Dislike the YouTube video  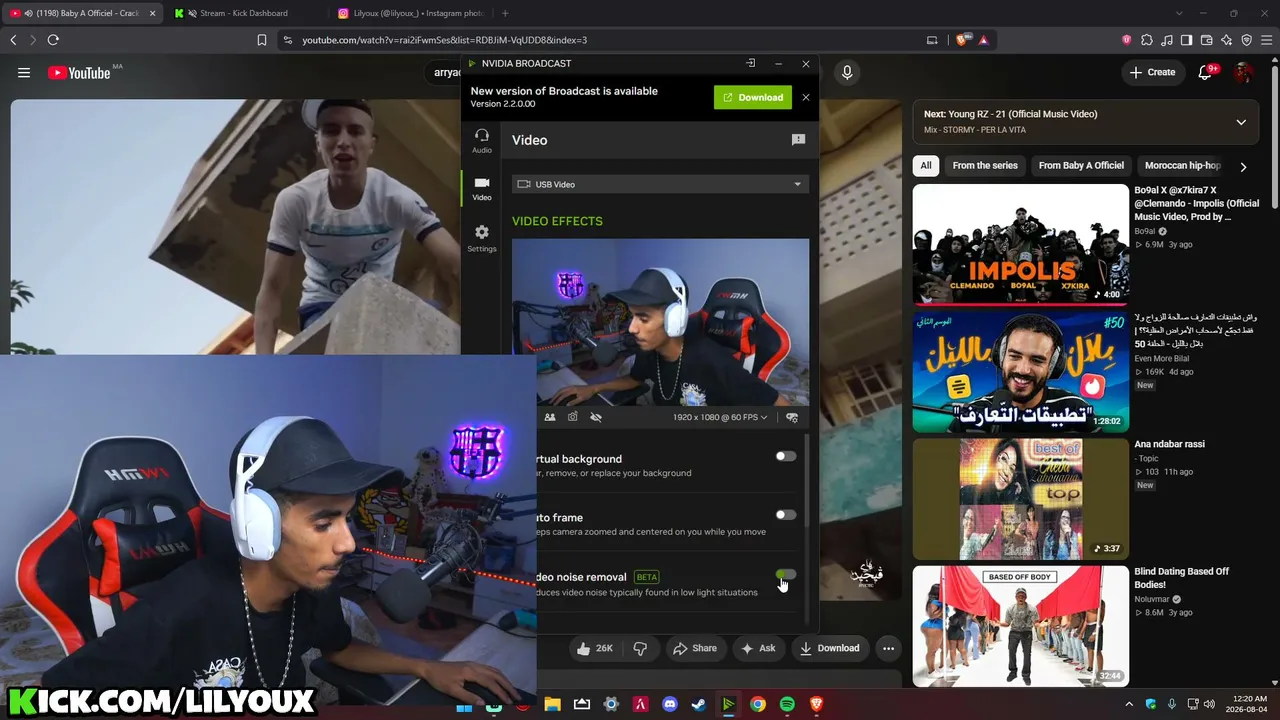[640, 648]
